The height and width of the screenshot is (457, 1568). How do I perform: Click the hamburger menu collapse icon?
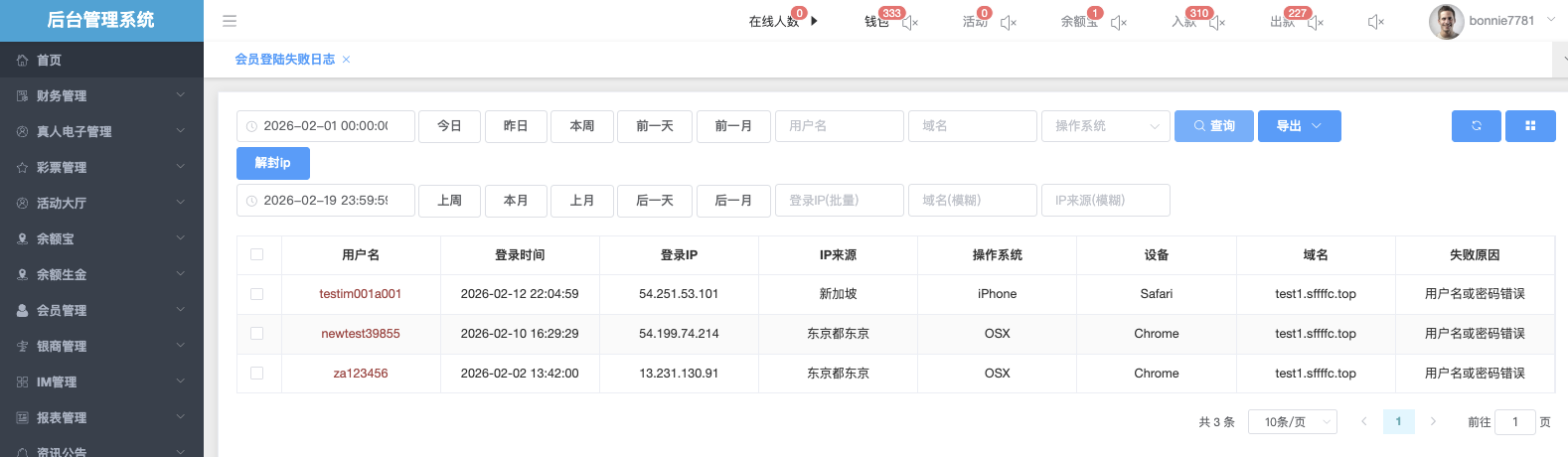coord(230,21)
